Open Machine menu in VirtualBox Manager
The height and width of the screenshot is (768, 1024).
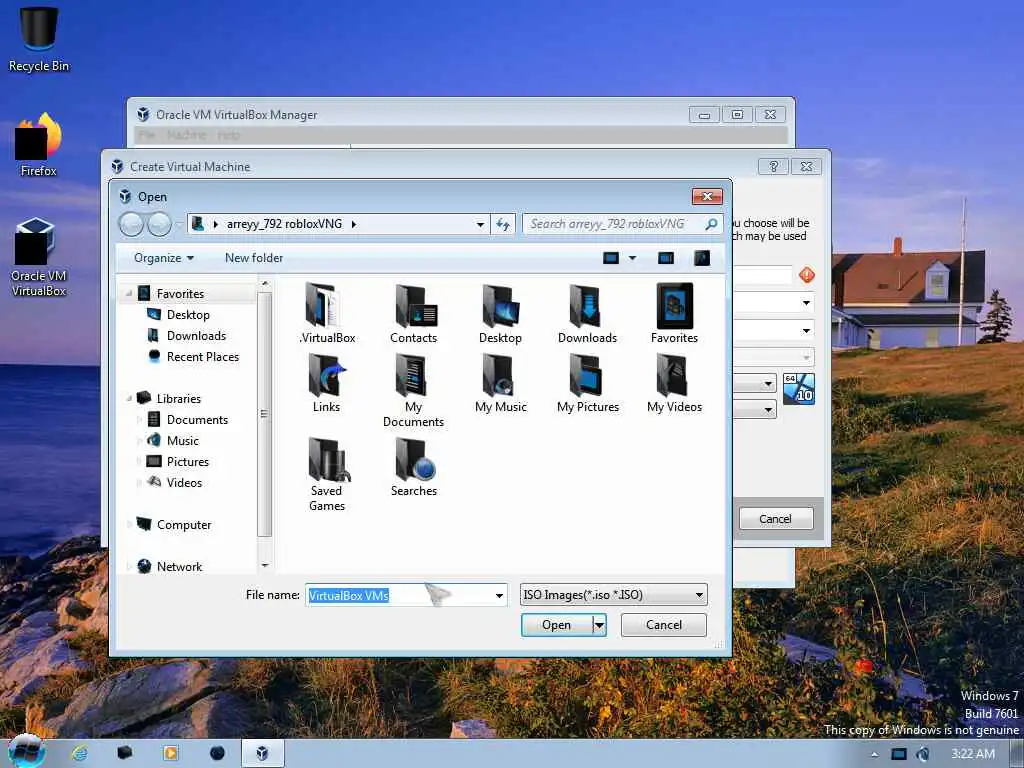(x=186, y=135)
